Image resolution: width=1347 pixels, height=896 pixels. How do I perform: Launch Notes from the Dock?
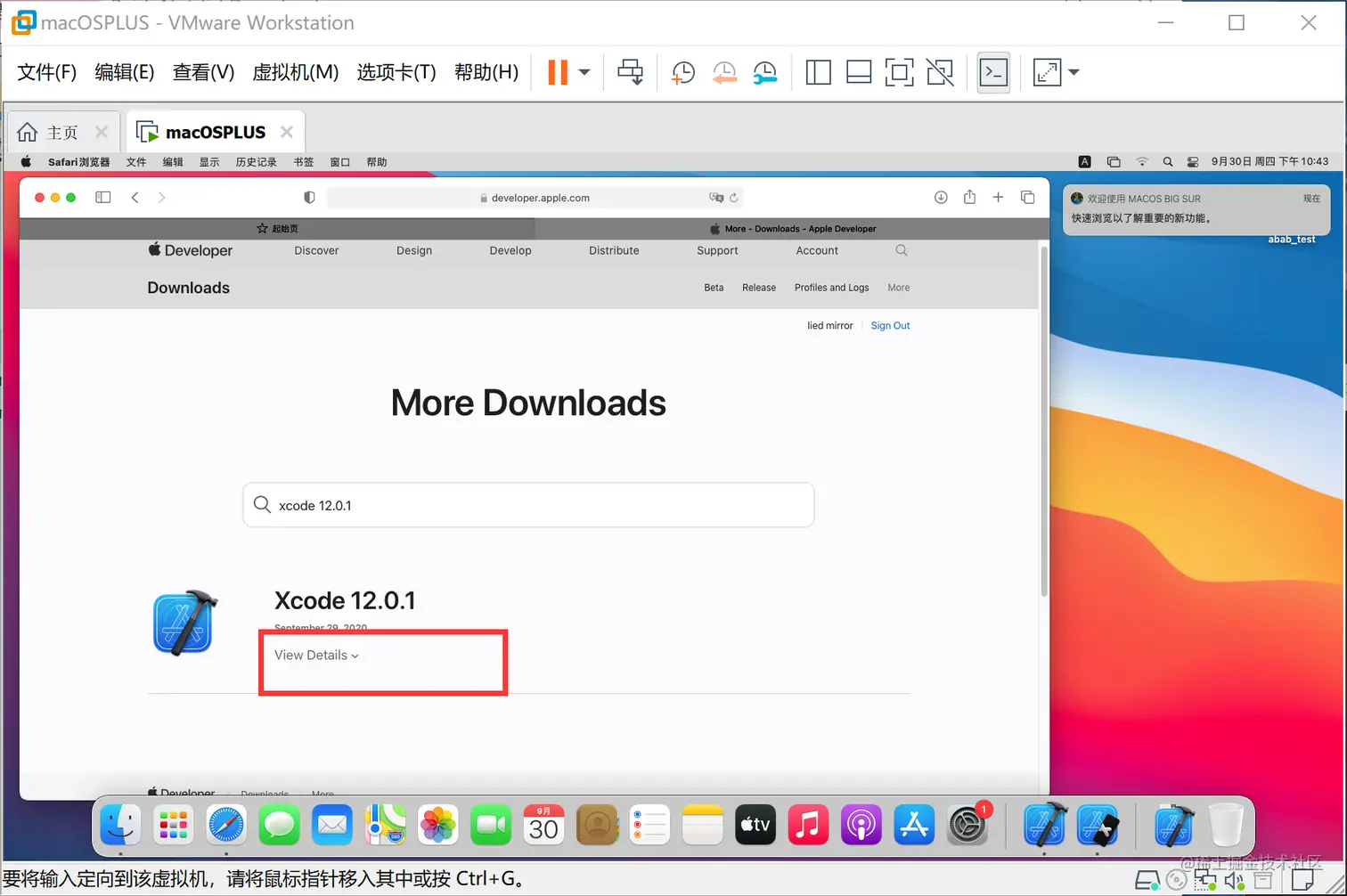point(703,825)
